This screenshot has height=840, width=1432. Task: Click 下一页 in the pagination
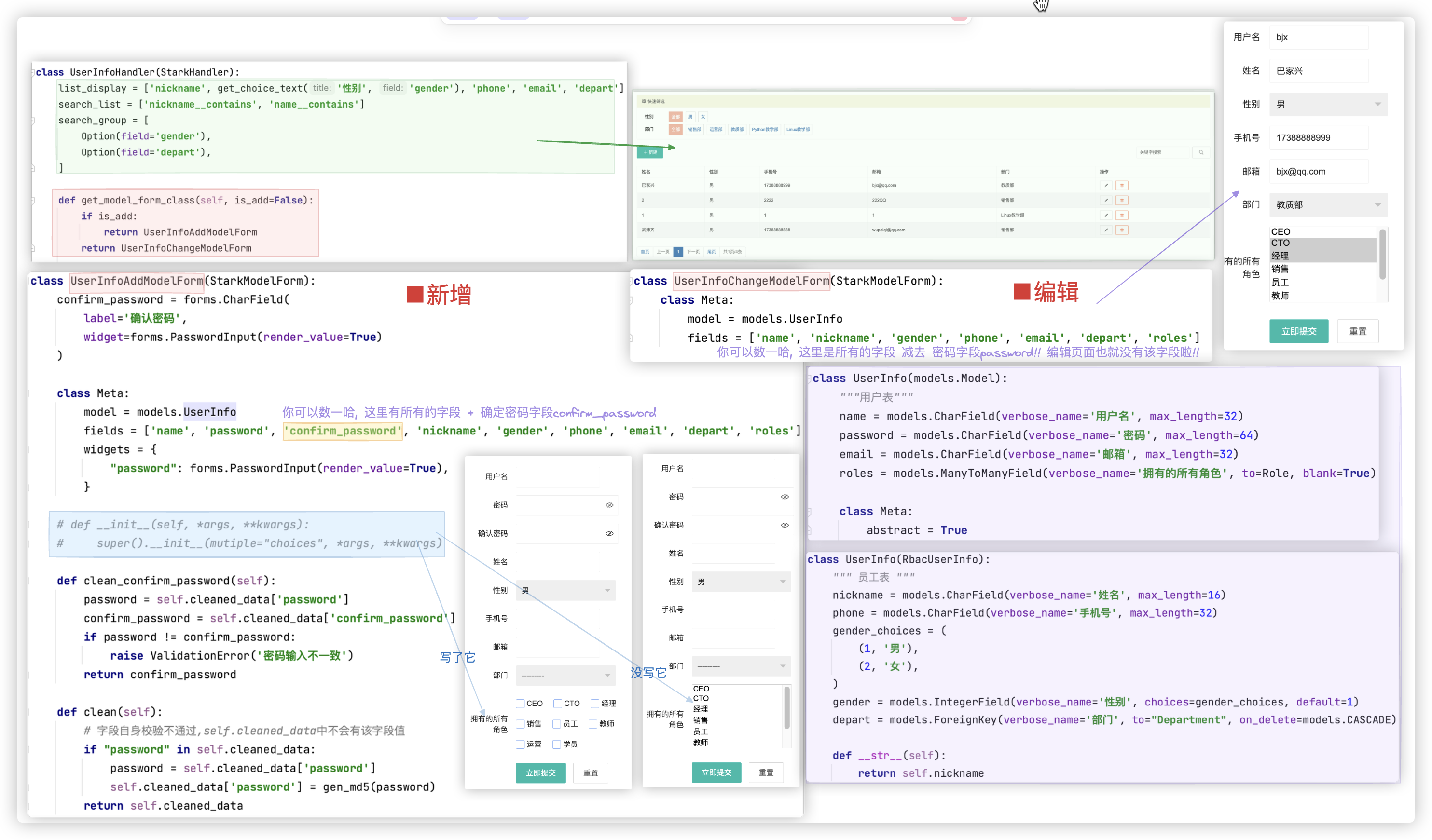(693, 251)
